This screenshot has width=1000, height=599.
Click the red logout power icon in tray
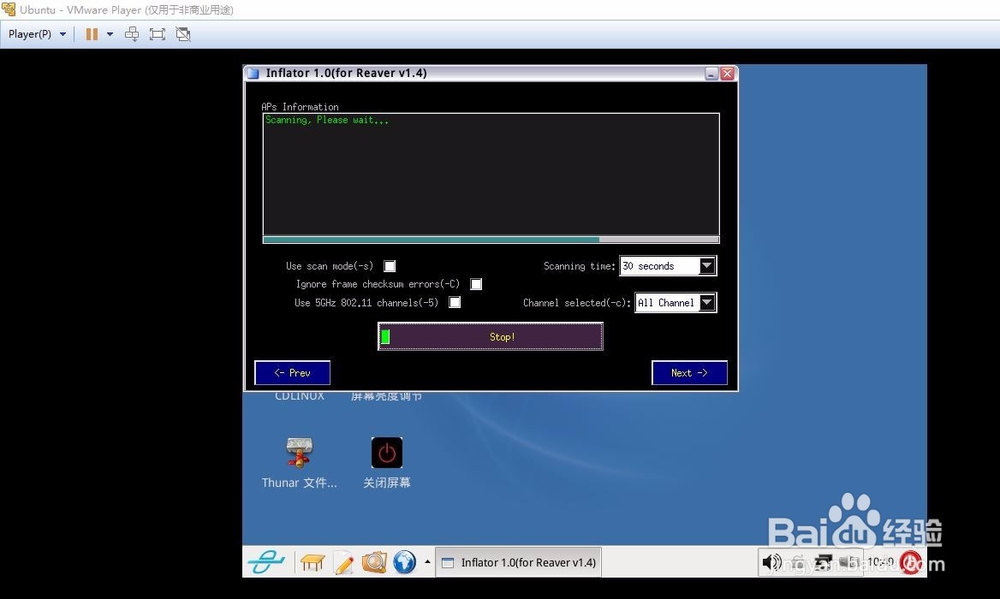(x=911, y=562)
